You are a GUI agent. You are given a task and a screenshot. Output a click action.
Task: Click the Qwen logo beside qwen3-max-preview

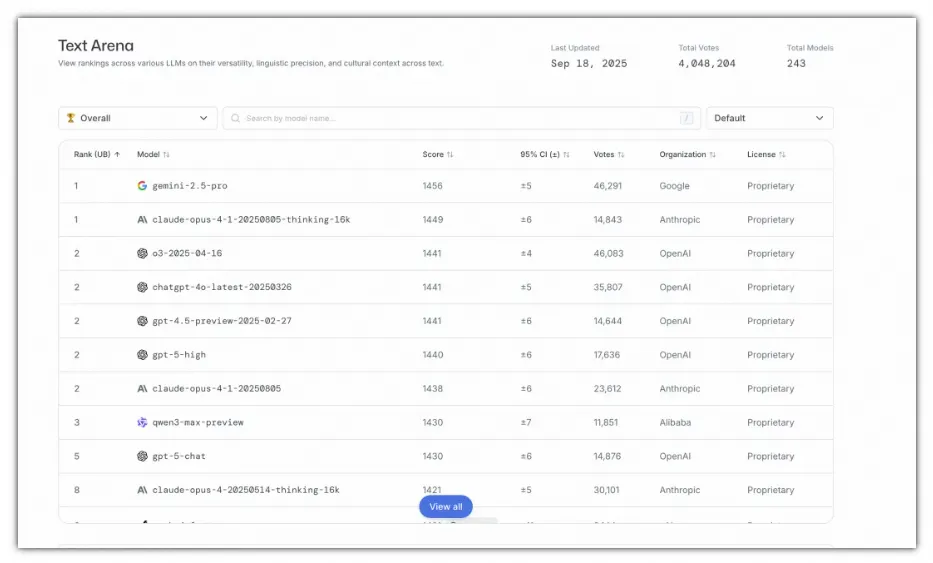142,423
